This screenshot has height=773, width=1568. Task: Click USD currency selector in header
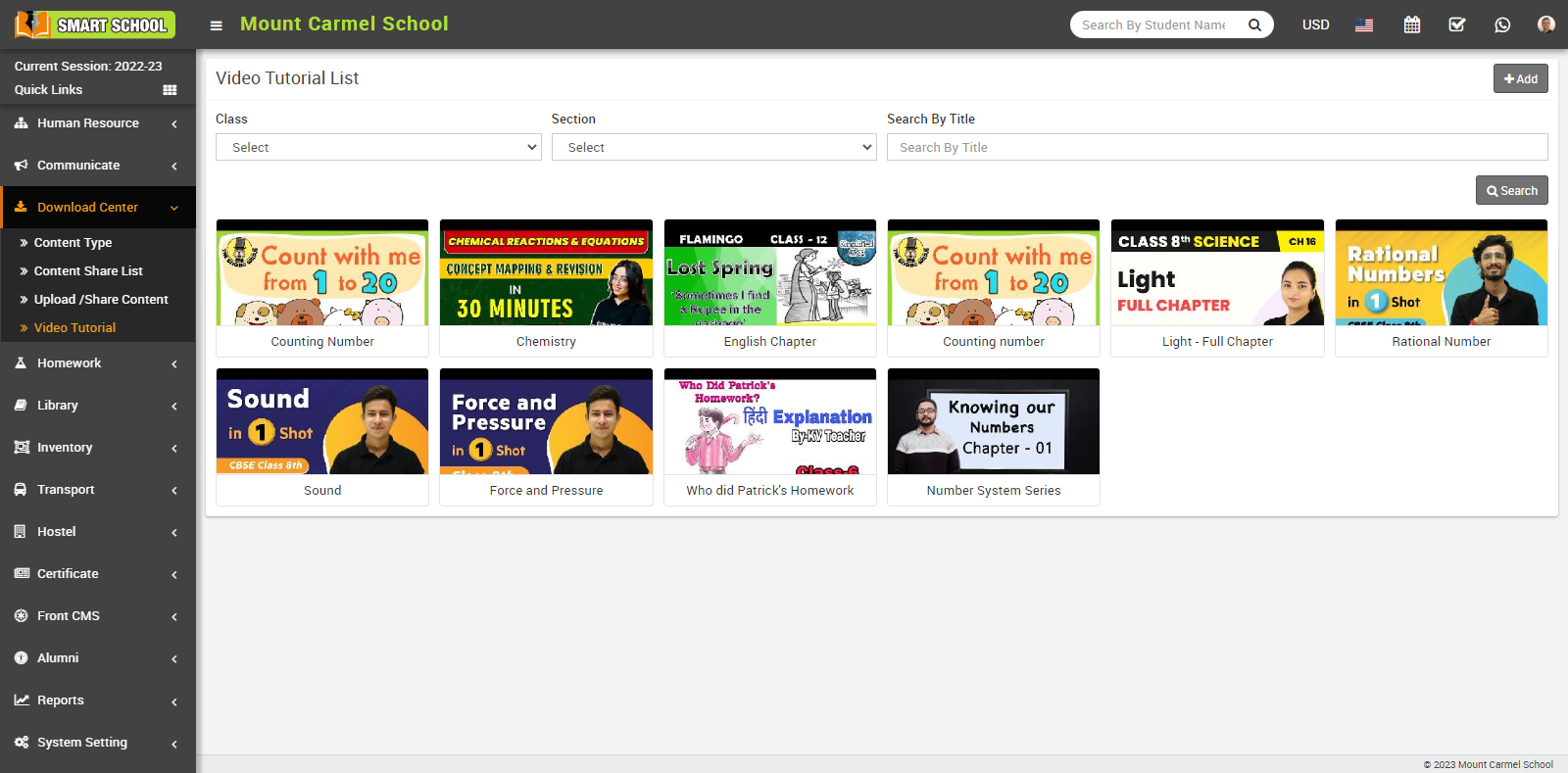tap(1315, 24)
